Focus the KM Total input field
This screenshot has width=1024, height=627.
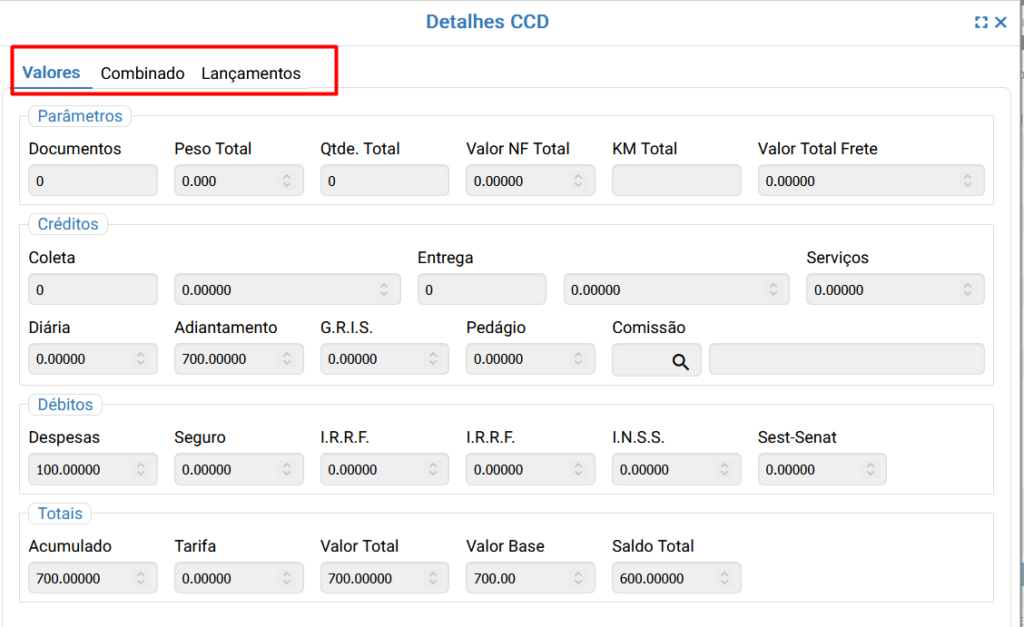pyautogui.click(x=676, y=181)
